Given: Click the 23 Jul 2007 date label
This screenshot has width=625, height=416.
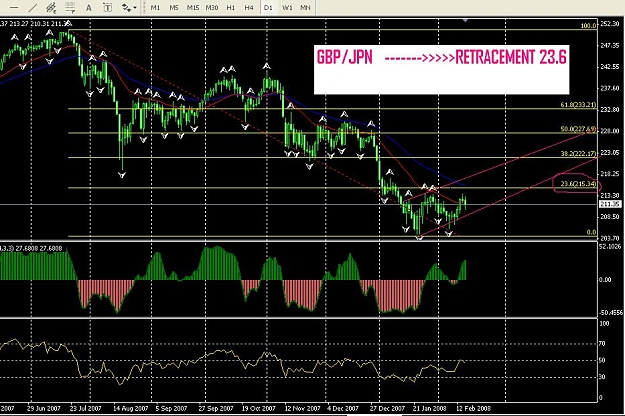Looking at the screenshot, I should click(x=85, y=408).
